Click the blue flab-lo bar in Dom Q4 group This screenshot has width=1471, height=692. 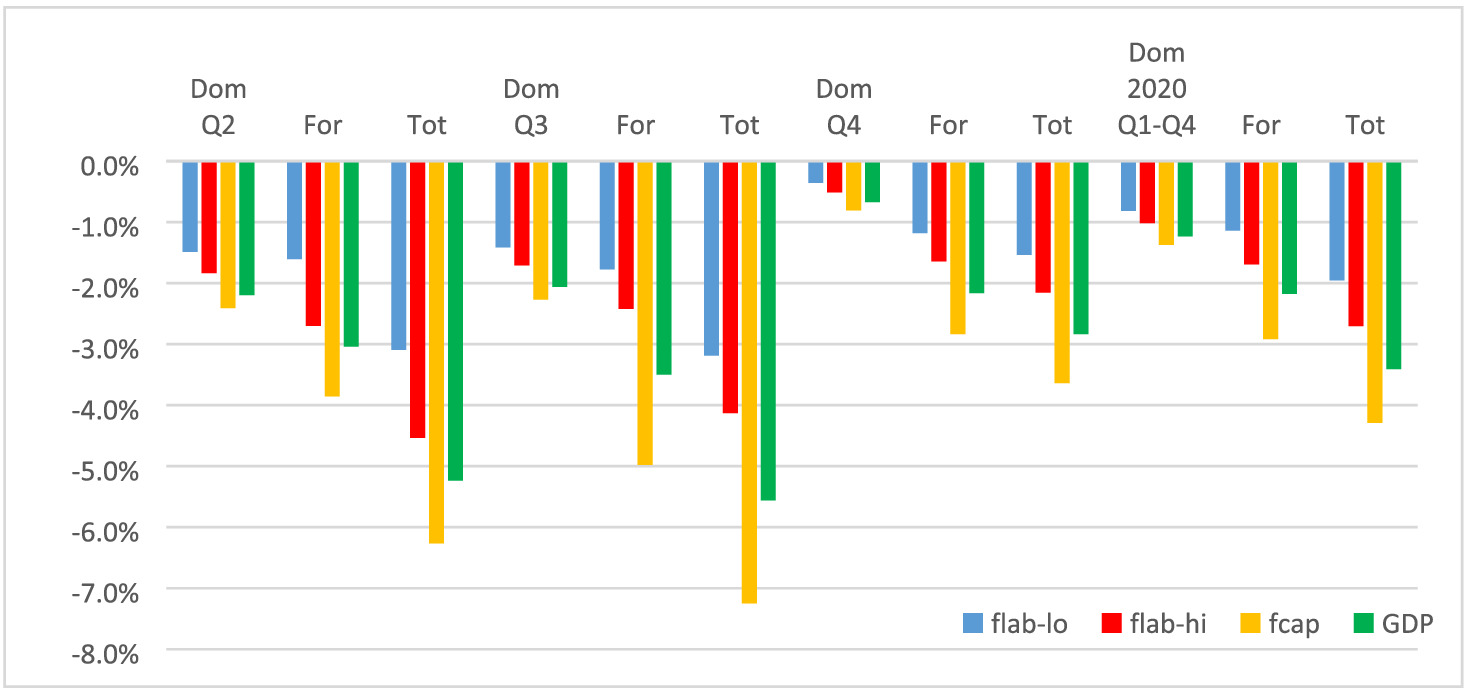click(816, 173)
